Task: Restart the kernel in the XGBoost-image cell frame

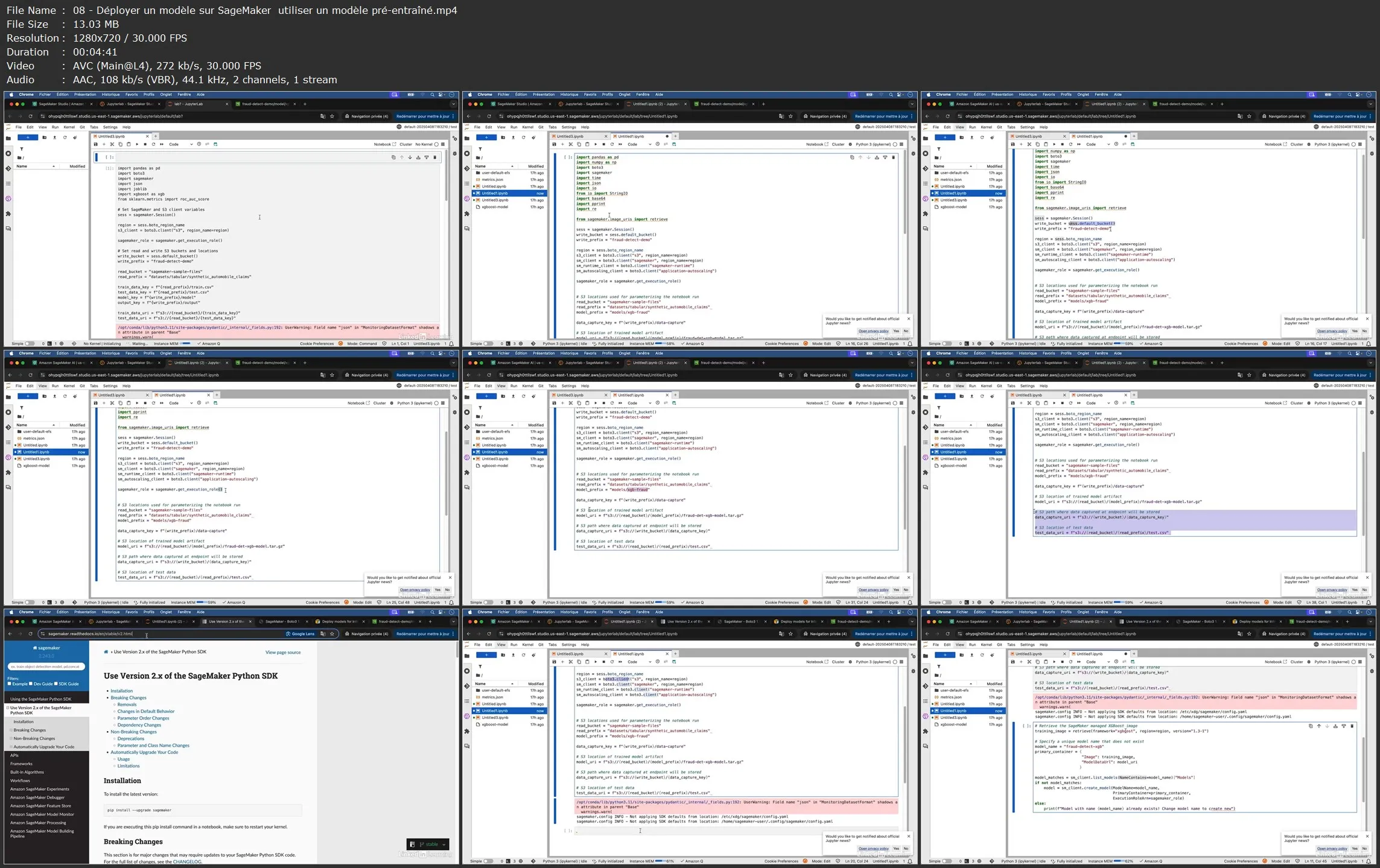Action: pyautogui.click(x=1070, y=662)
